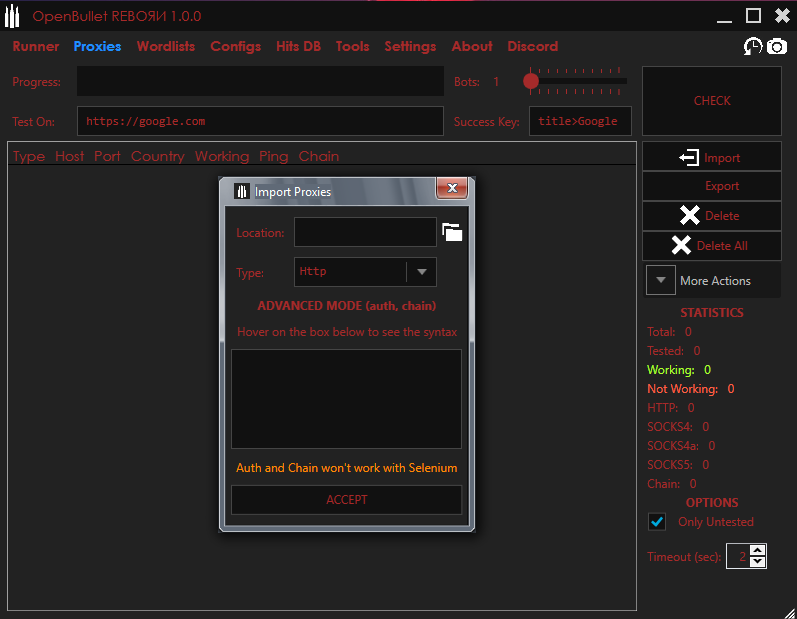
Task: Click the Export button
Action: tap(712, 186)
